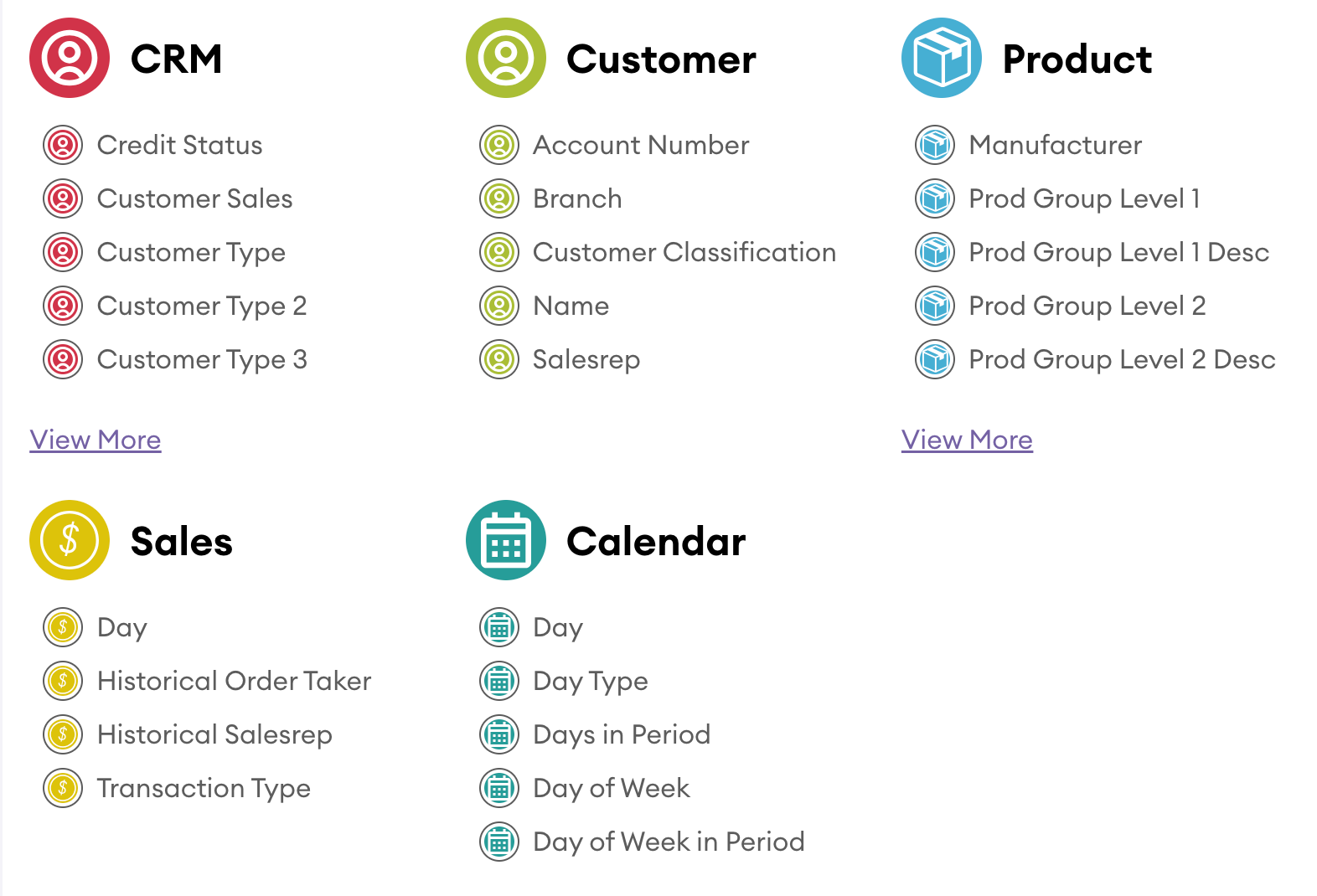Click the large red CRM category icon

[x=70, y=58]
